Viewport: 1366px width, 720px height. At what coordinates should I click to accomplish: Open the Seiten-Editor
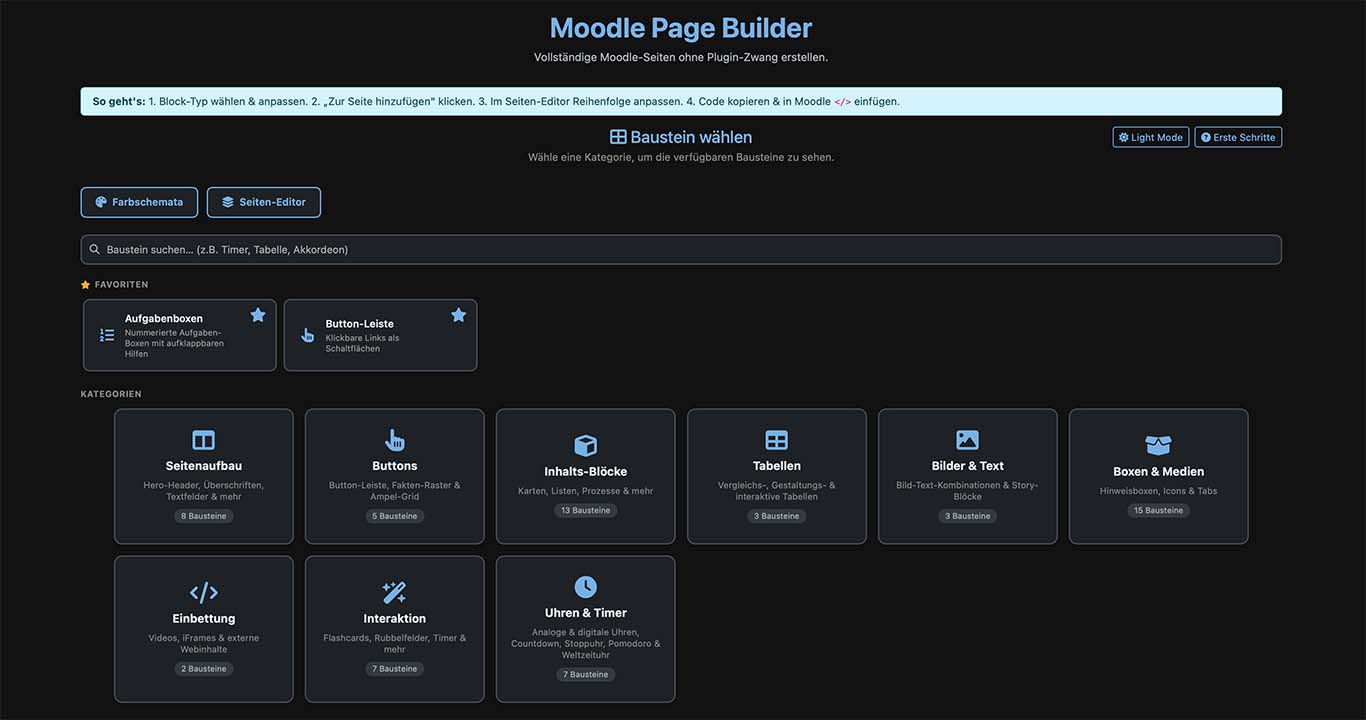264,202
